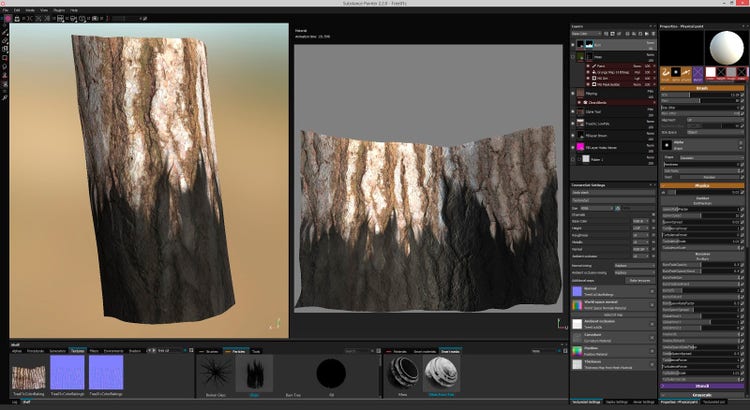Select the Polygon Fill tool
This screenshot has width=750, height=410.
pos(4,55)
